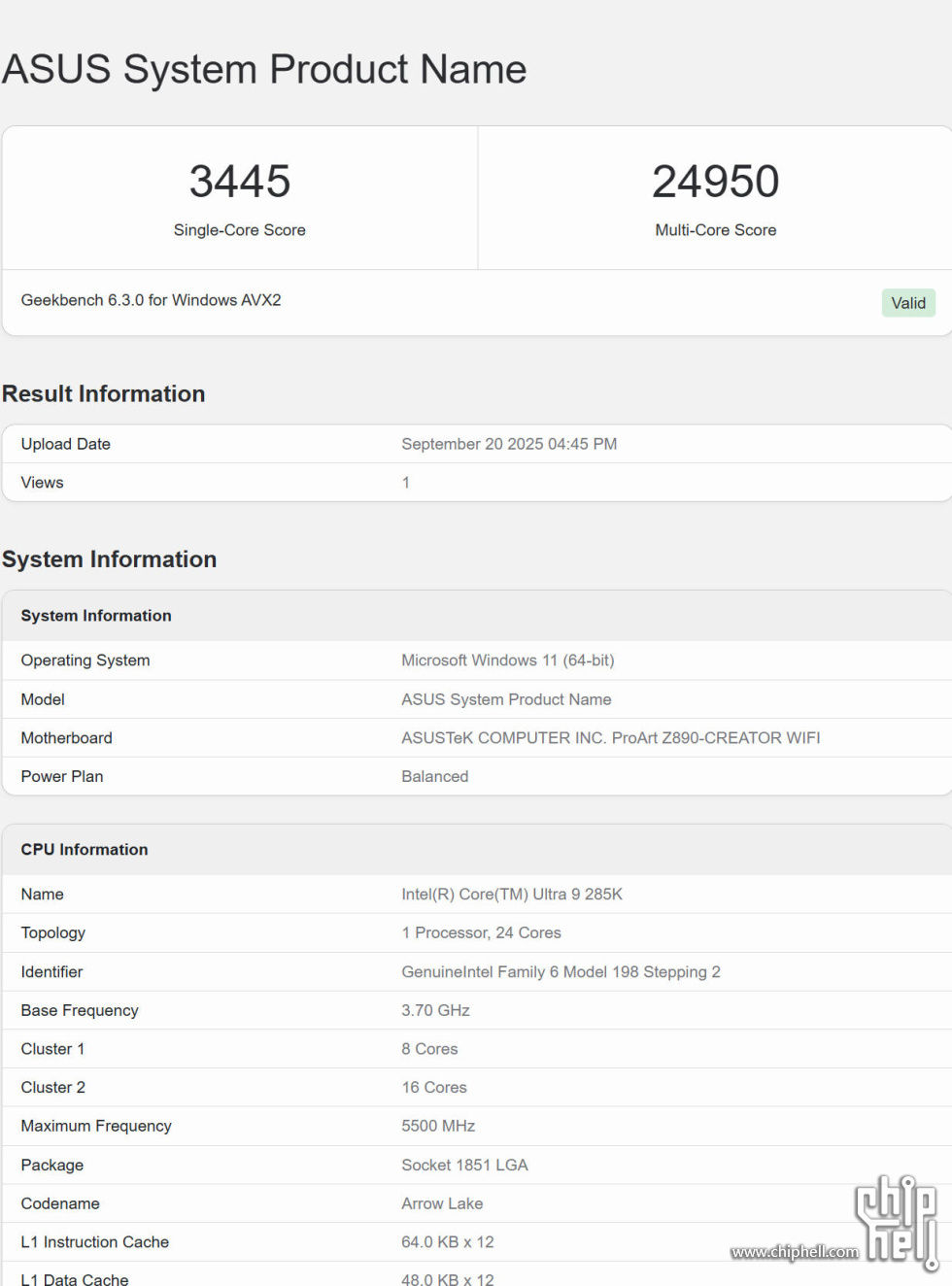Click the ASUS System Product Name page title
Viewport: 952px width, 1286px height.
click(x=264, y=70)
